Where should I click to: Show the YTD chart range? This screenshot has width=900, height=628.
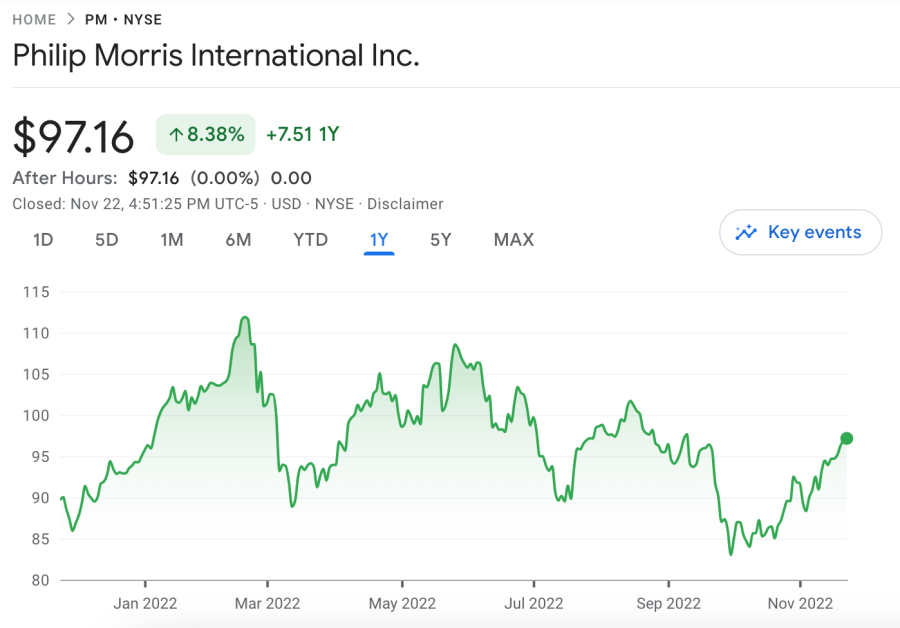(x=310, y=240)
